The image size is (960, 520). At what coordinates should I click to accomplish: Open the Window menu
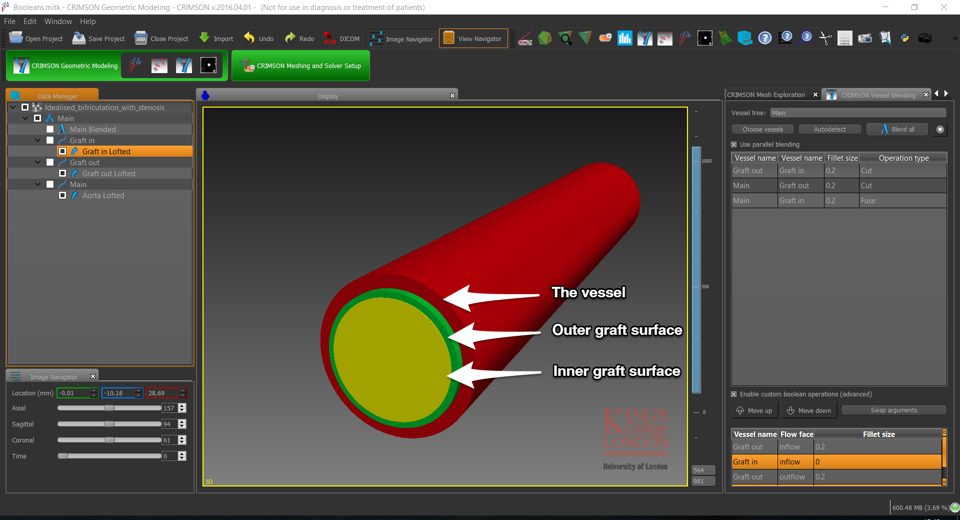[58, 21]
